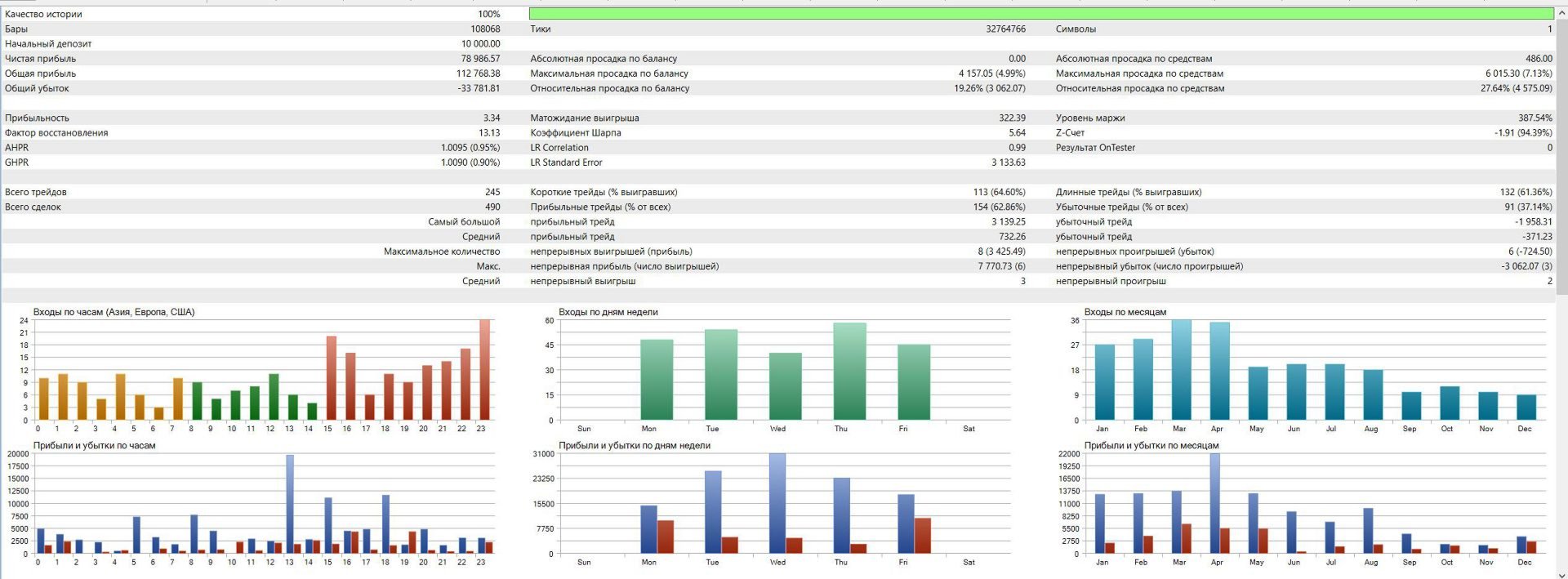The width and height of the screenshot is (1568, 579).
Task: Select the 'Входы по дням недели' chart title
Action: point(608,312)
